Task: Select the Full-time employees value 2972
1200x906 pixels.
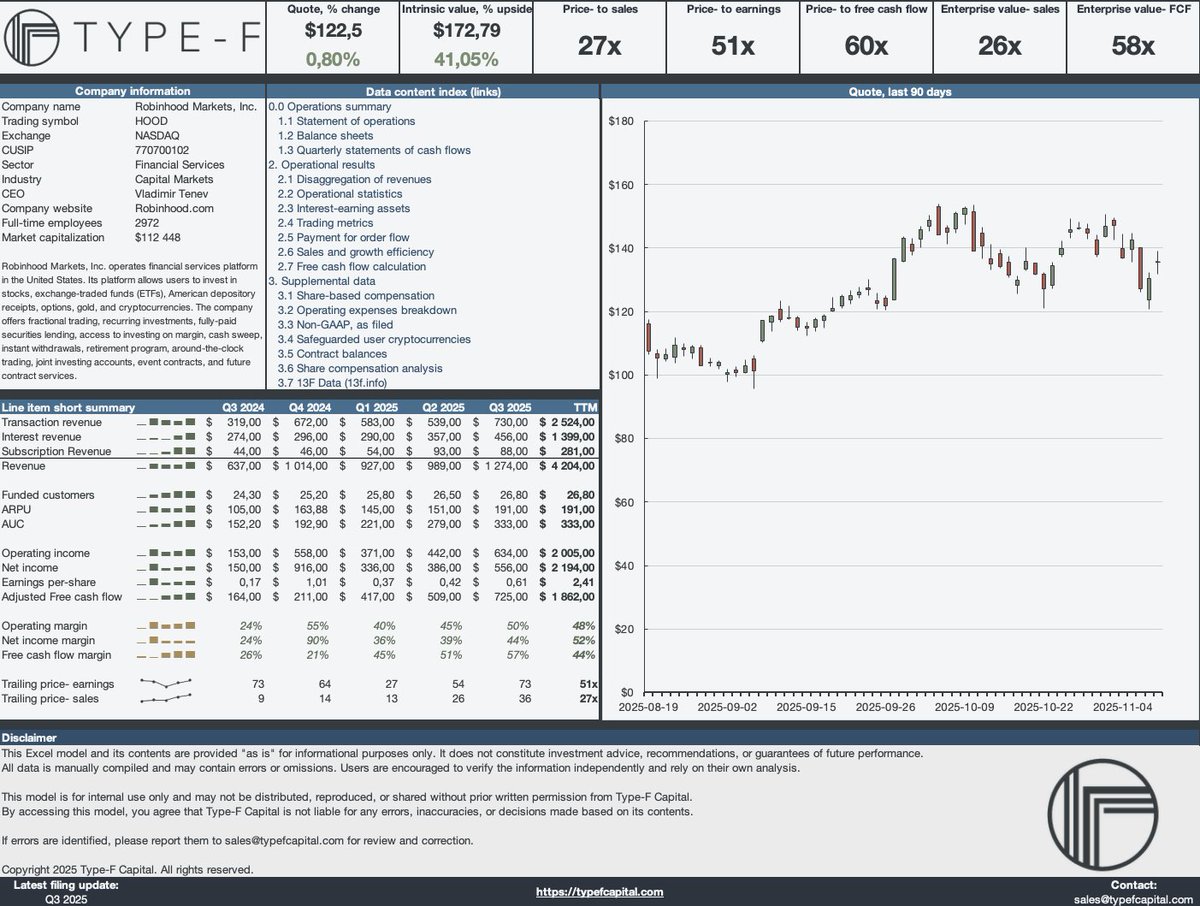Action: 147,223
